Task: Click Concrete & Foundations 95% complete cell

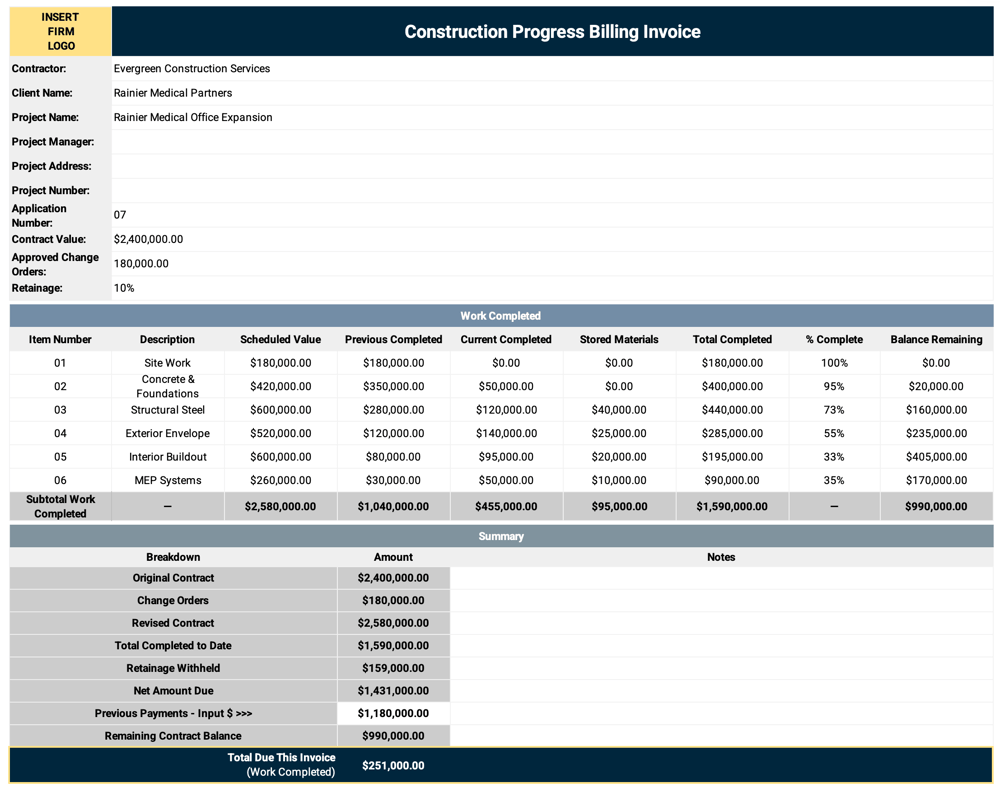Action: point(834,386)
